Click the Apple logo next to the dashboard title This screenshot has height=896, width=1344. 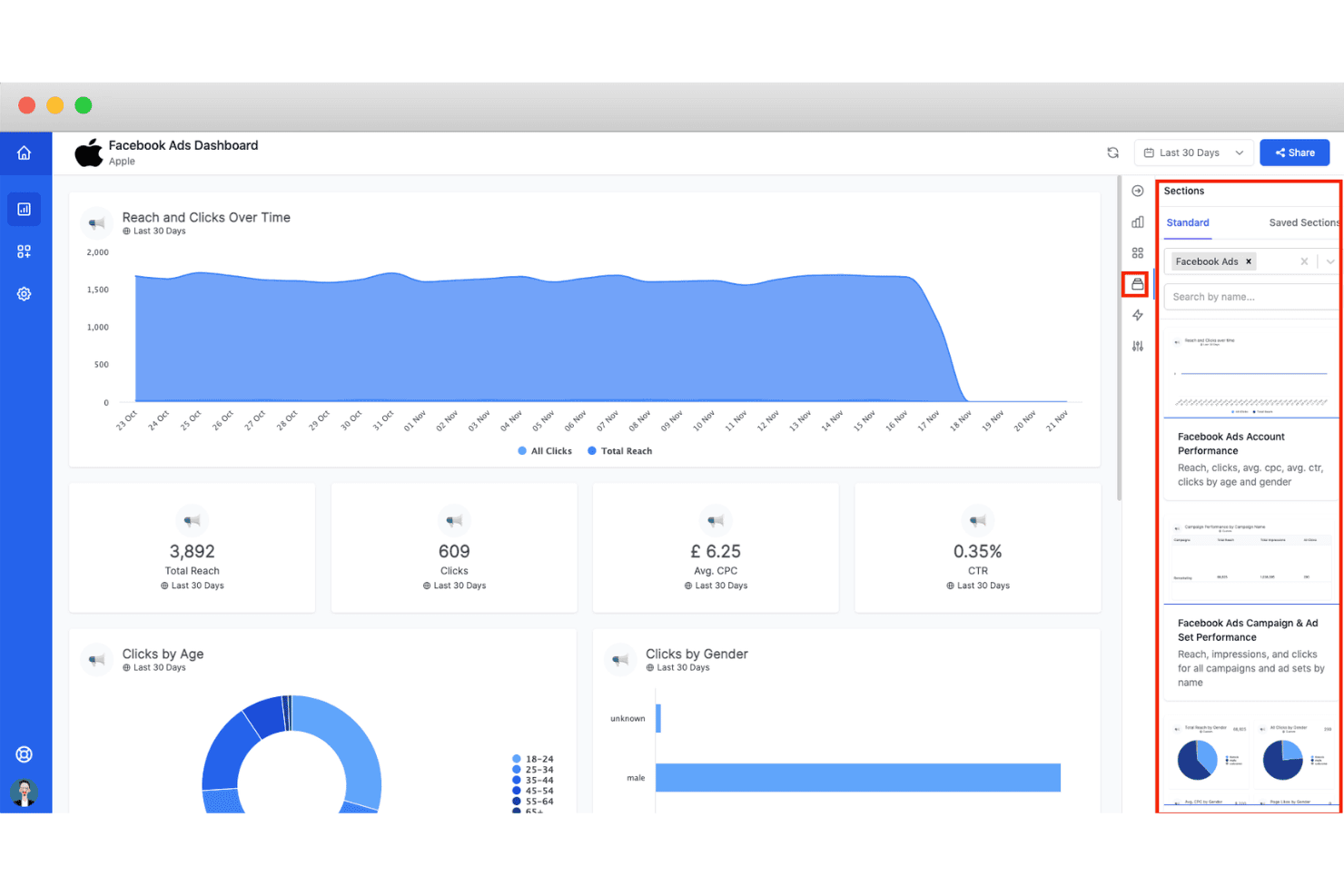[89, 153]
